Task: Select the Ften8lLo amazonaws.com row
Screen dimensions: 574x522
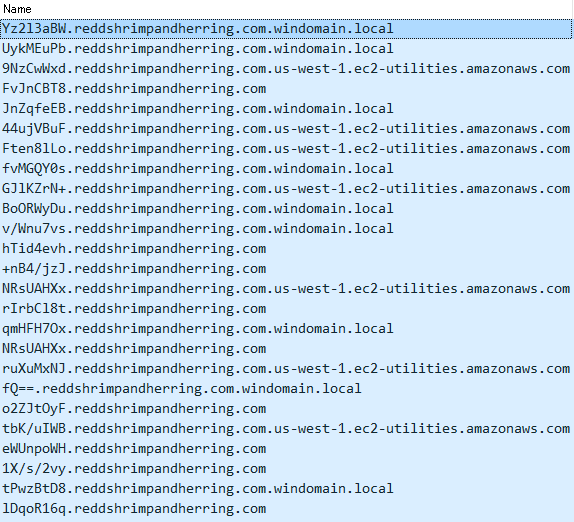Action: (286, 149)
